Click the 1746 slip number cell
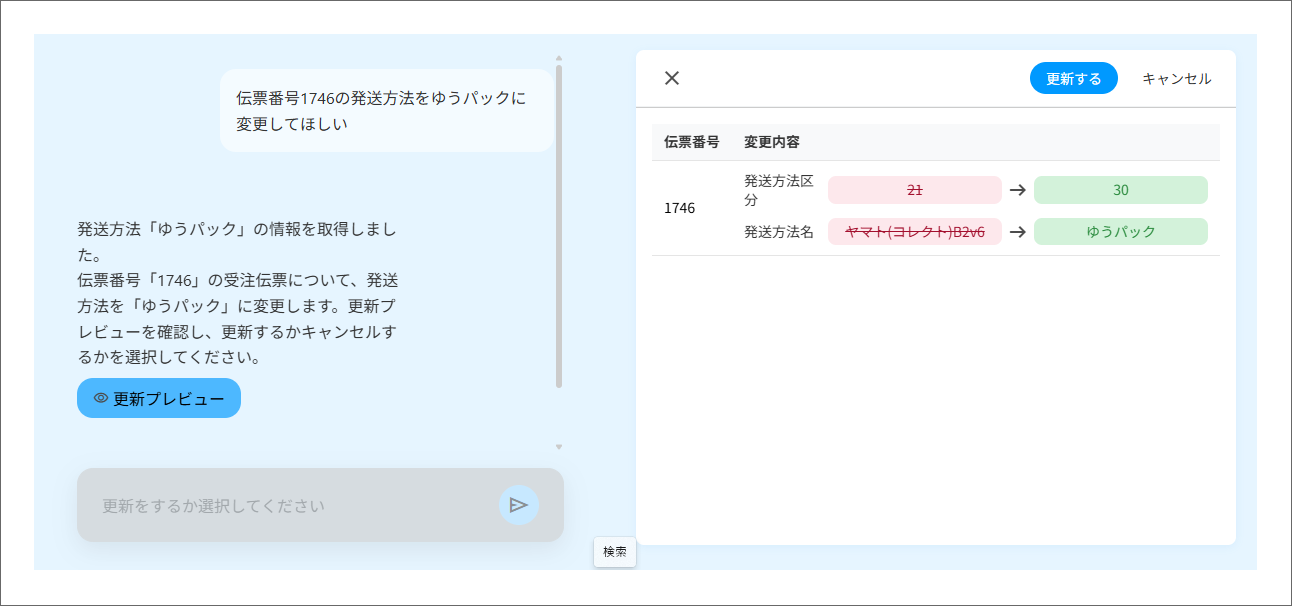Screen dimensions: 1292x606 pos(679,208)
